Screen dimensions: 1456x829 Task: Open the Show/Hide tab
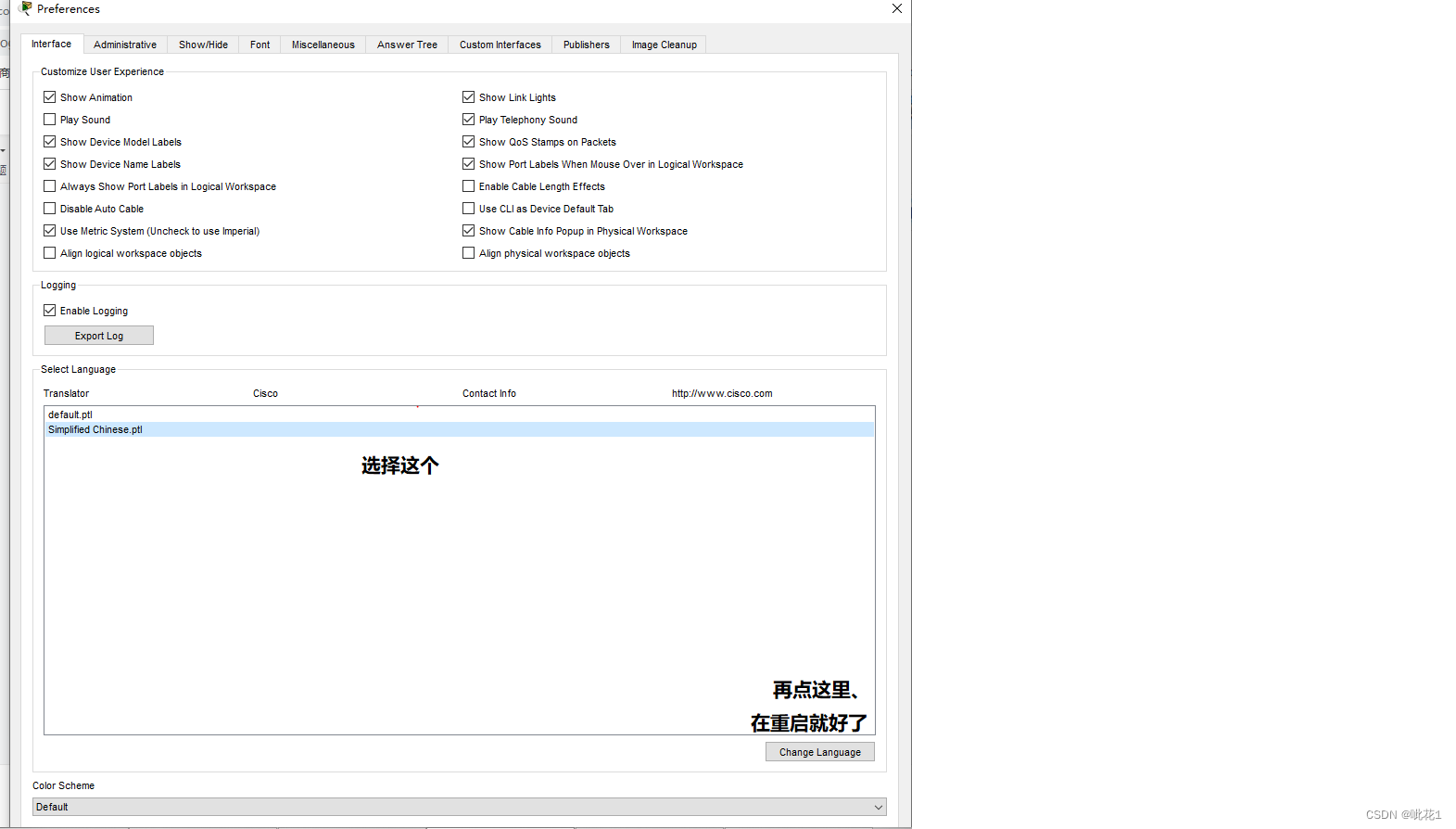click(203, 45)
